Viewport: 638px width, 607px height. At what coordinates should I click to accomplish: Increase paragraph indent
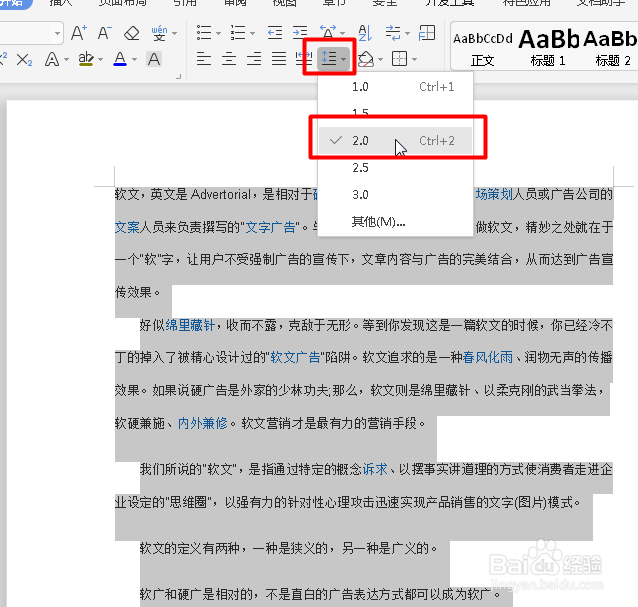[300, 33]
